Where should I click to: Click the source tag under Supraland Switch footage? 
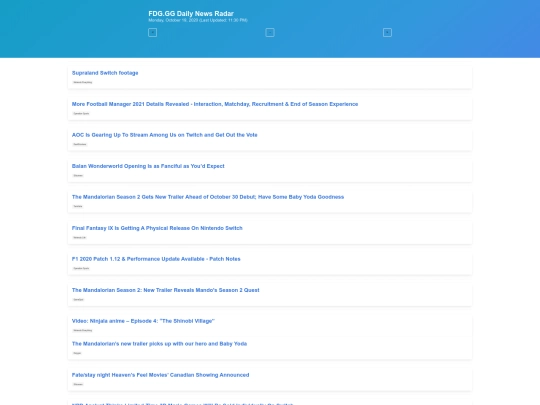83,82
